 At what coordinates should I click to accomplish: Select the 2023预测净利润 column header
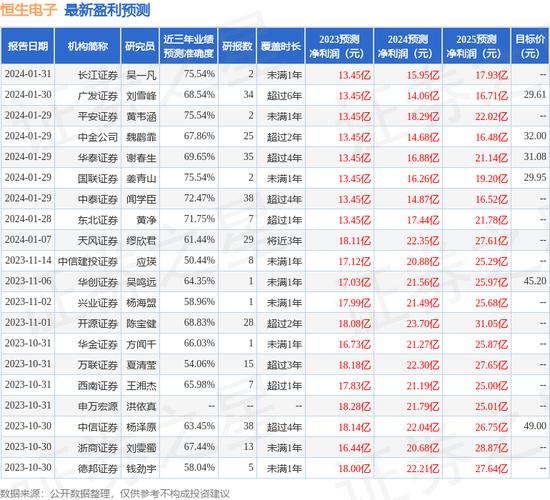pyautogui.click(x=339, y=46)
